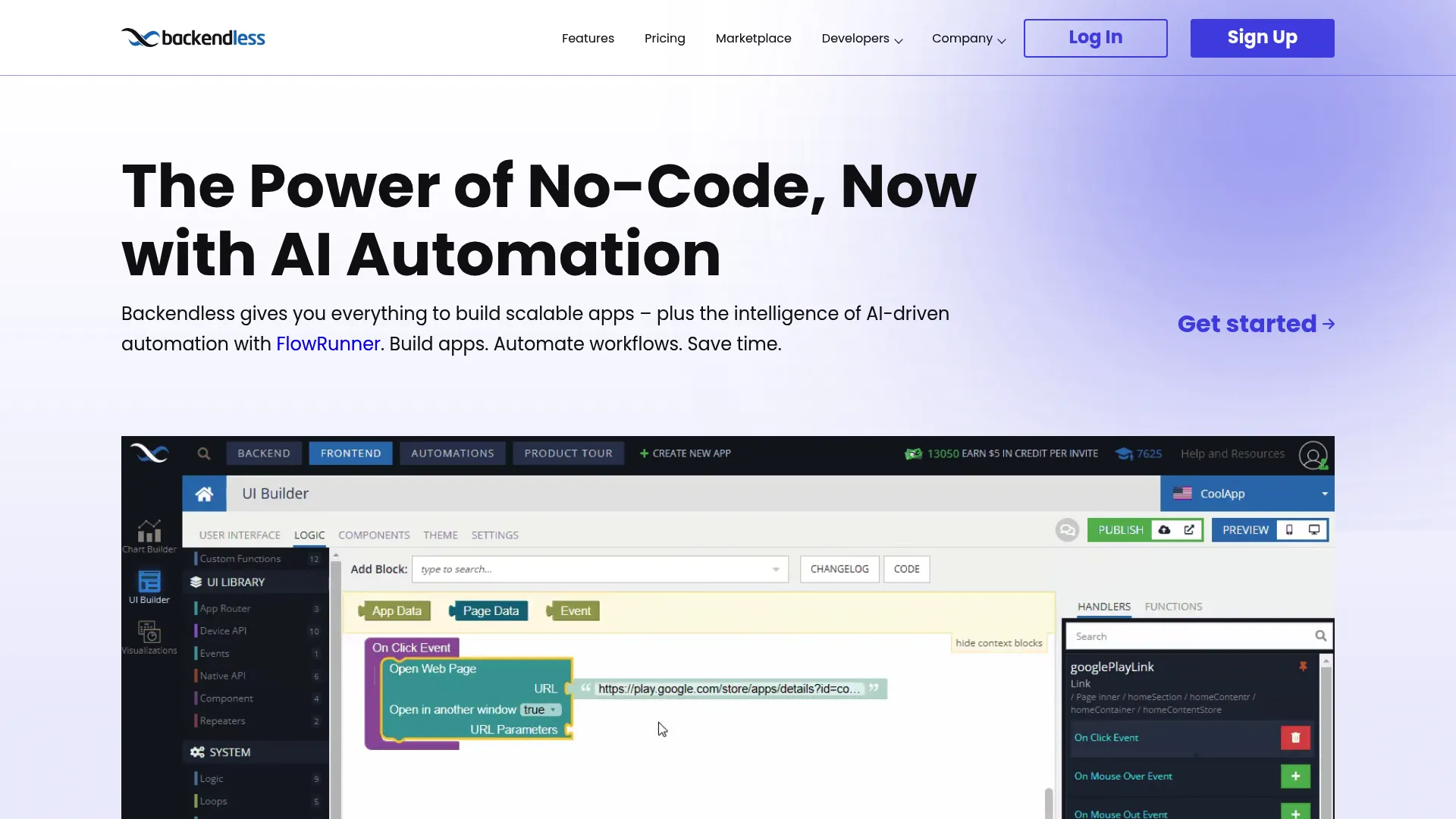Open the user profile avatar icon

(1313, 455)
